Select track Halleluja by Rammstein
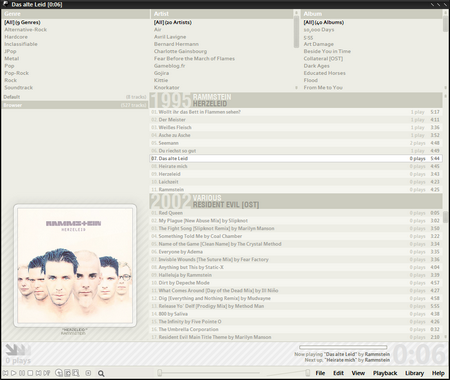 tap(296, 275)
